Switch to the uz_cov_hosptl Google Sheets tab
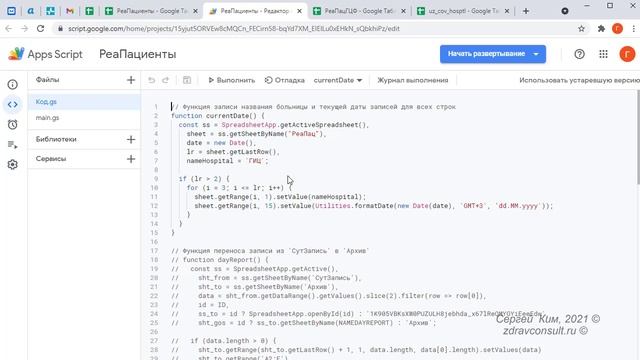 pyautogui.click(x=463, y=11)
